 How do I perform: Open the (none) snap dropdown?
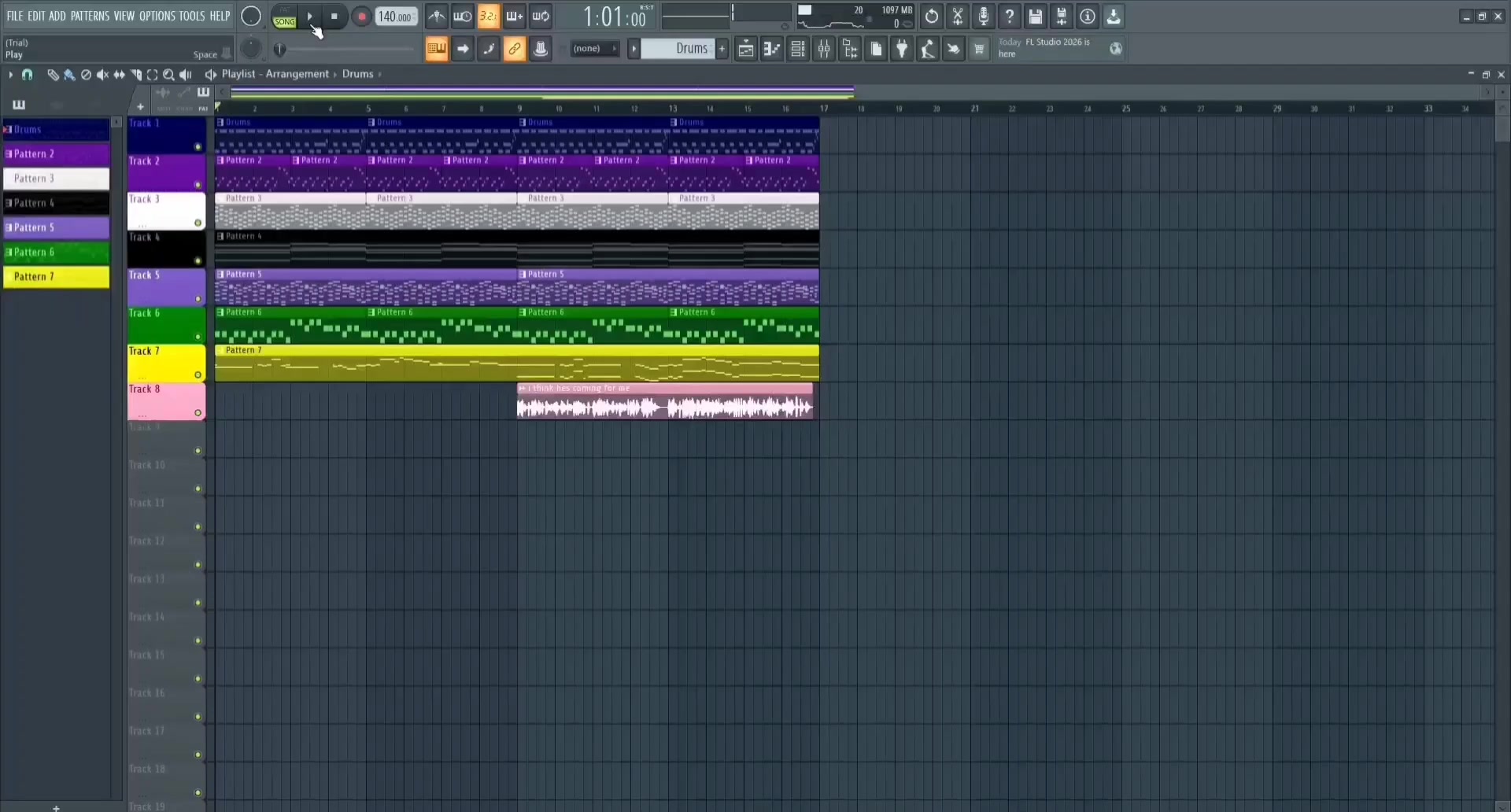595,49
